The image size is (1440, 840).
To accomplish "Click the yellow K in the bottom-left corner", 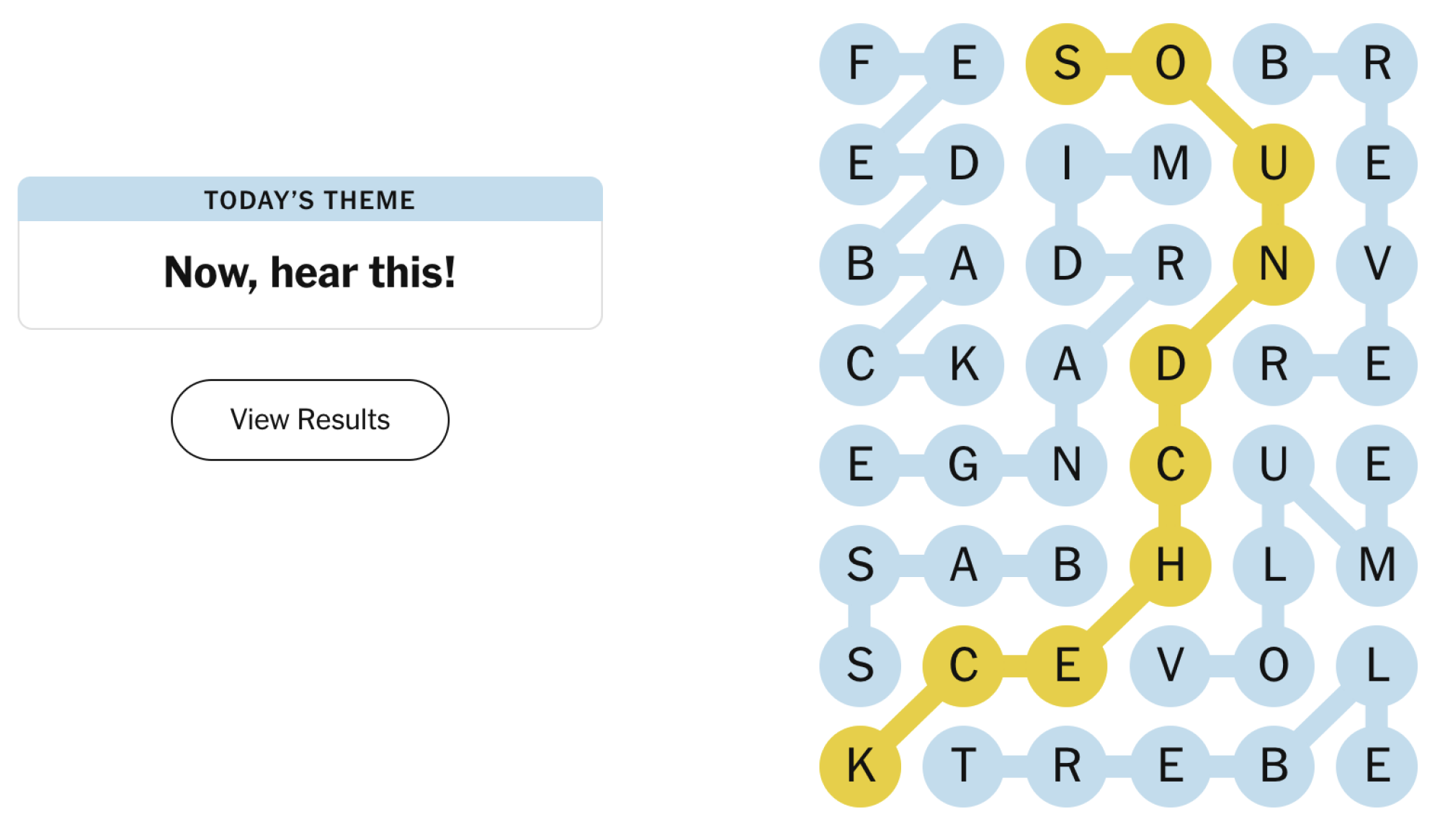I will [x=861, y=766].
